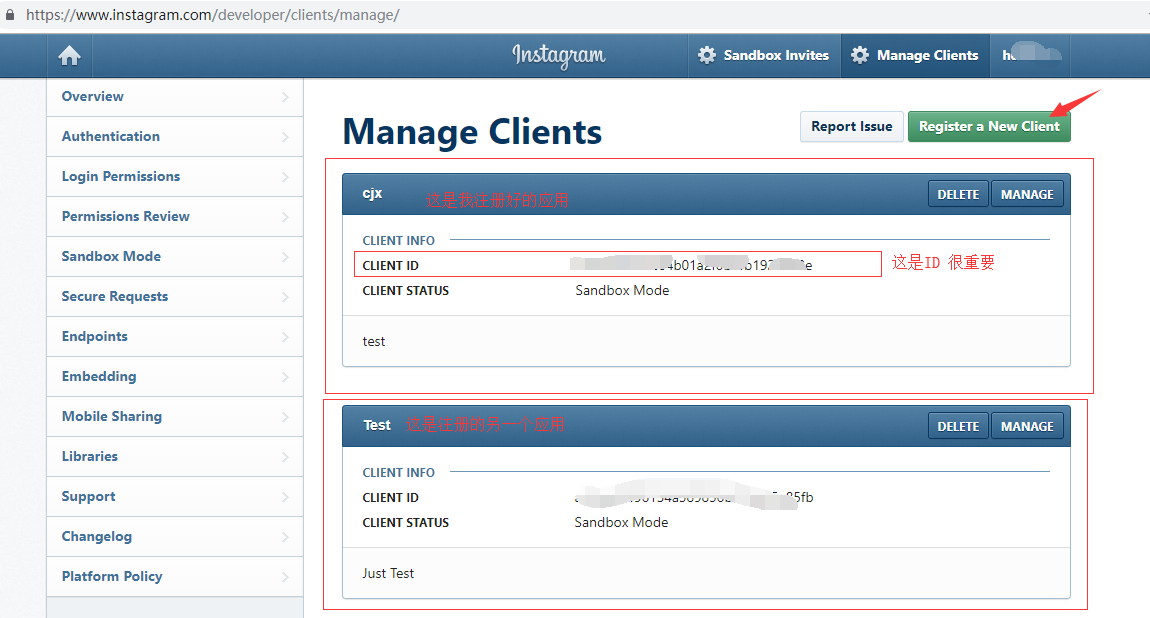This screenshot has height=618, width=1150.
Task: Open the Overview sidebar item
Action: point(175,97)
